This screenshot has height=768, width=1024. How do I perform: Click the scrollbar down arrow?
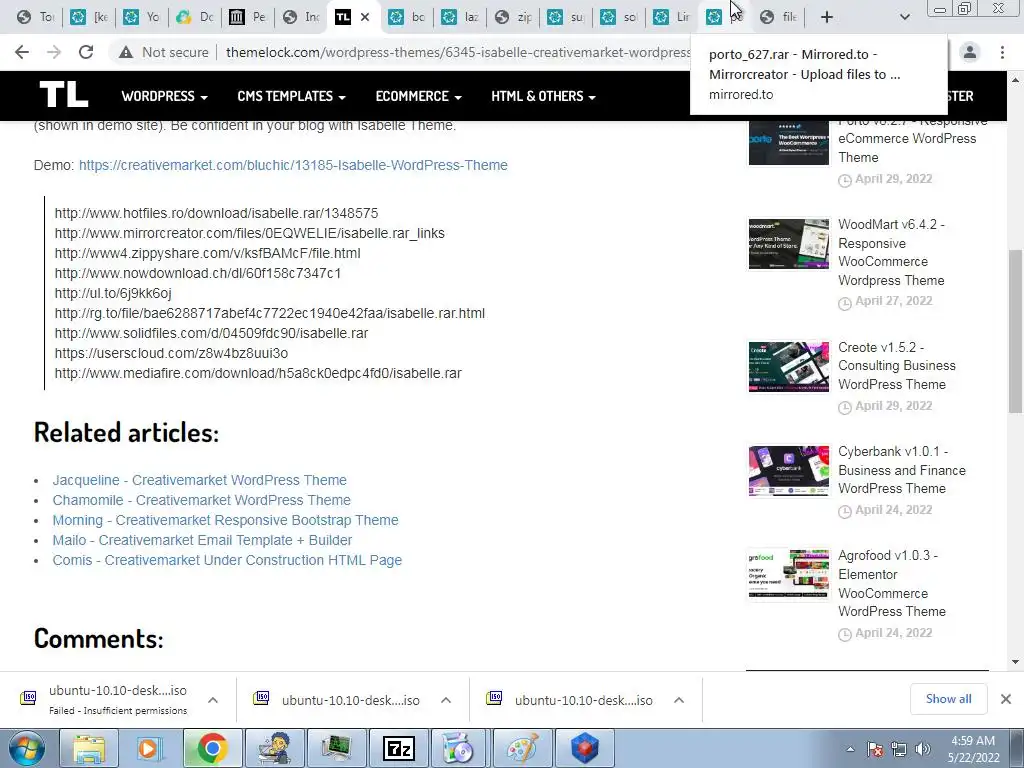[x=1016, y=662]
